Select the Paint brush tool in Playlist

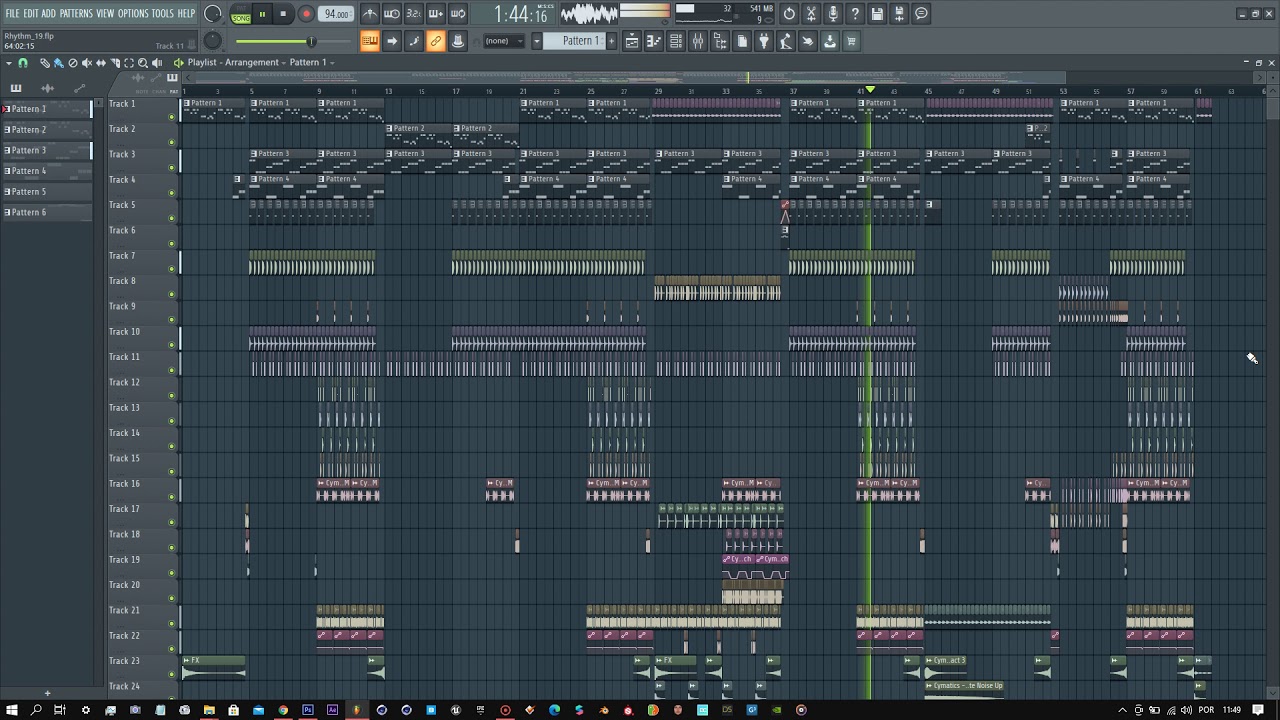tap(59, 63)
